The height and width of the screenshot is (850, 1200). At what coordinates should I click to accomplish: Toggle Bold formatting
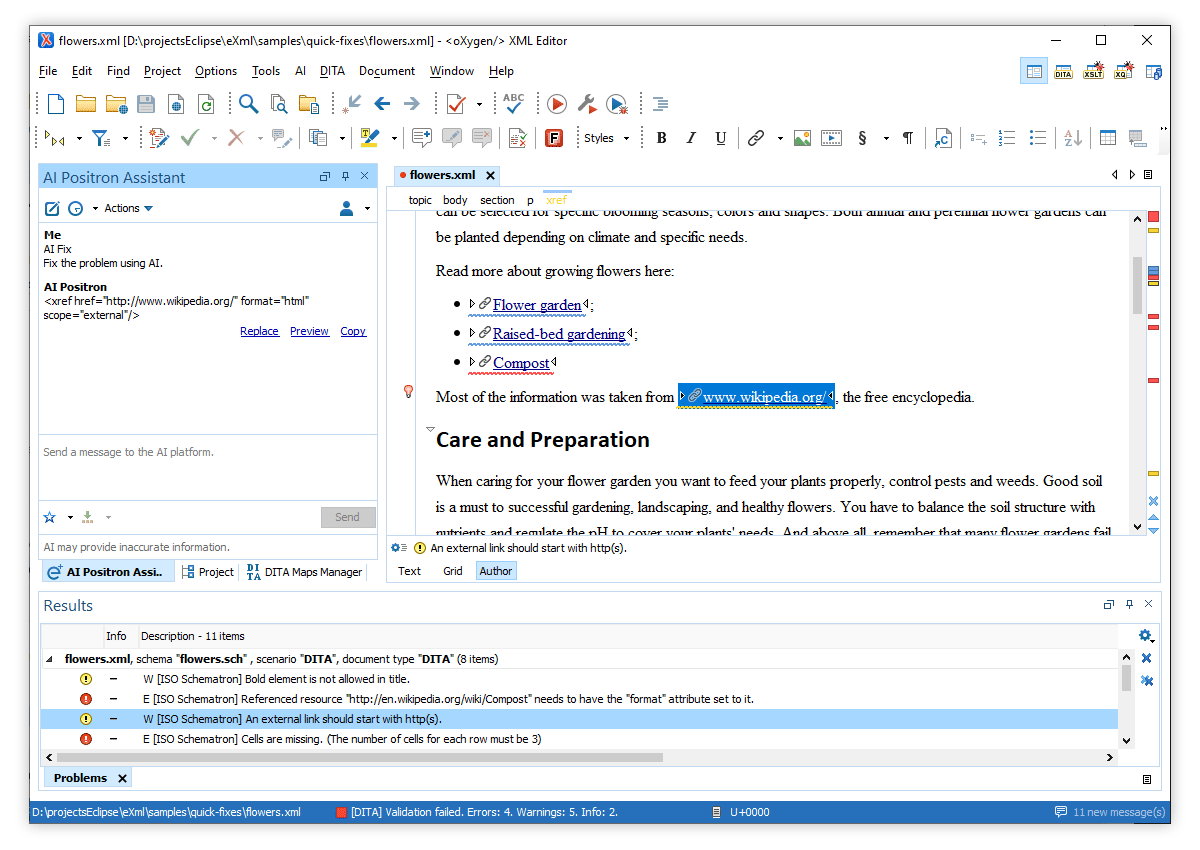click(x=661, y=138)
